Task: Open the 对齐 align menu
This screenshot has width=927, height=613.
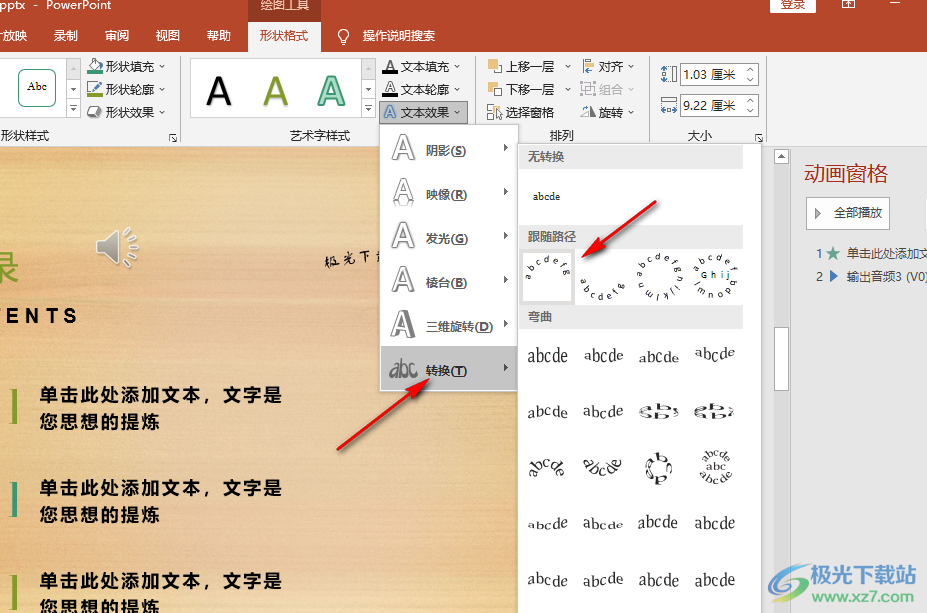Action: point(608,66)
